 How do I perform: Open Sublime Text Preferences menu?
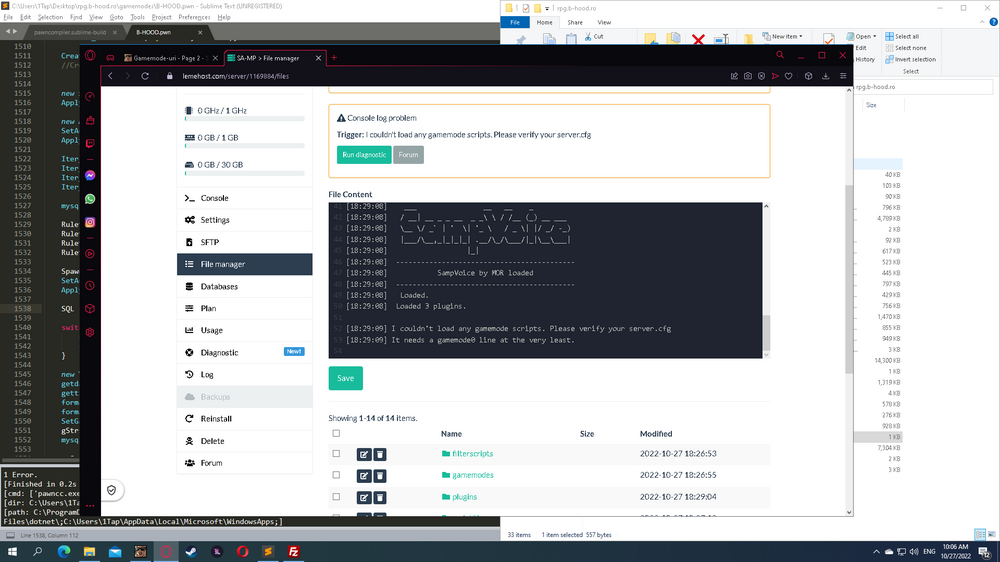tap(194, 17)
